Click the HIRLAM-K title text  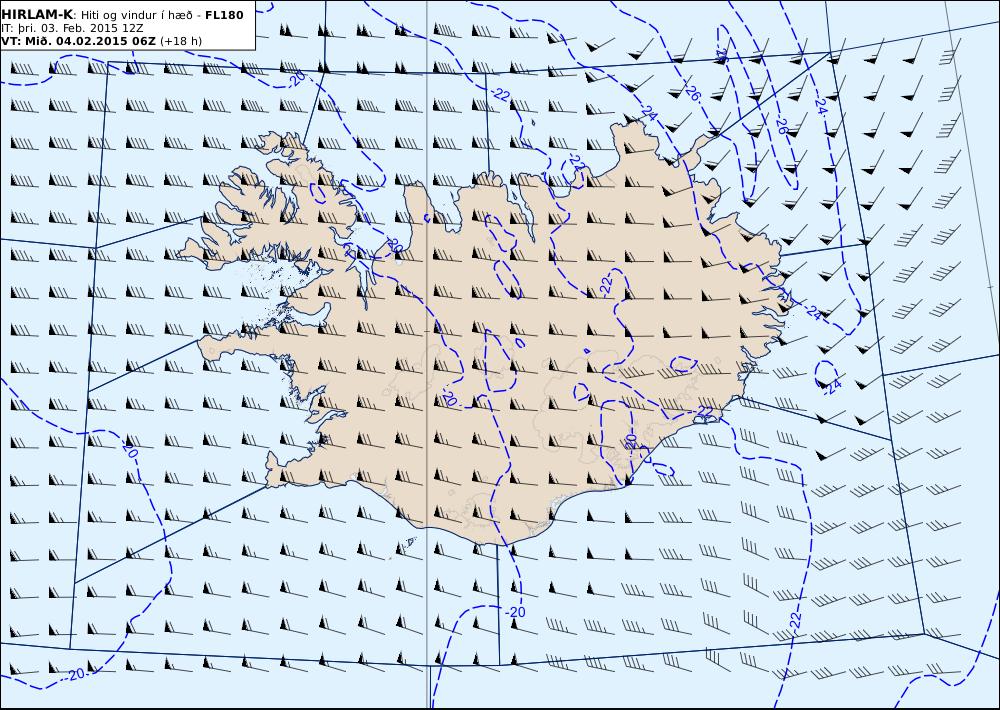[x=38, y=15]
